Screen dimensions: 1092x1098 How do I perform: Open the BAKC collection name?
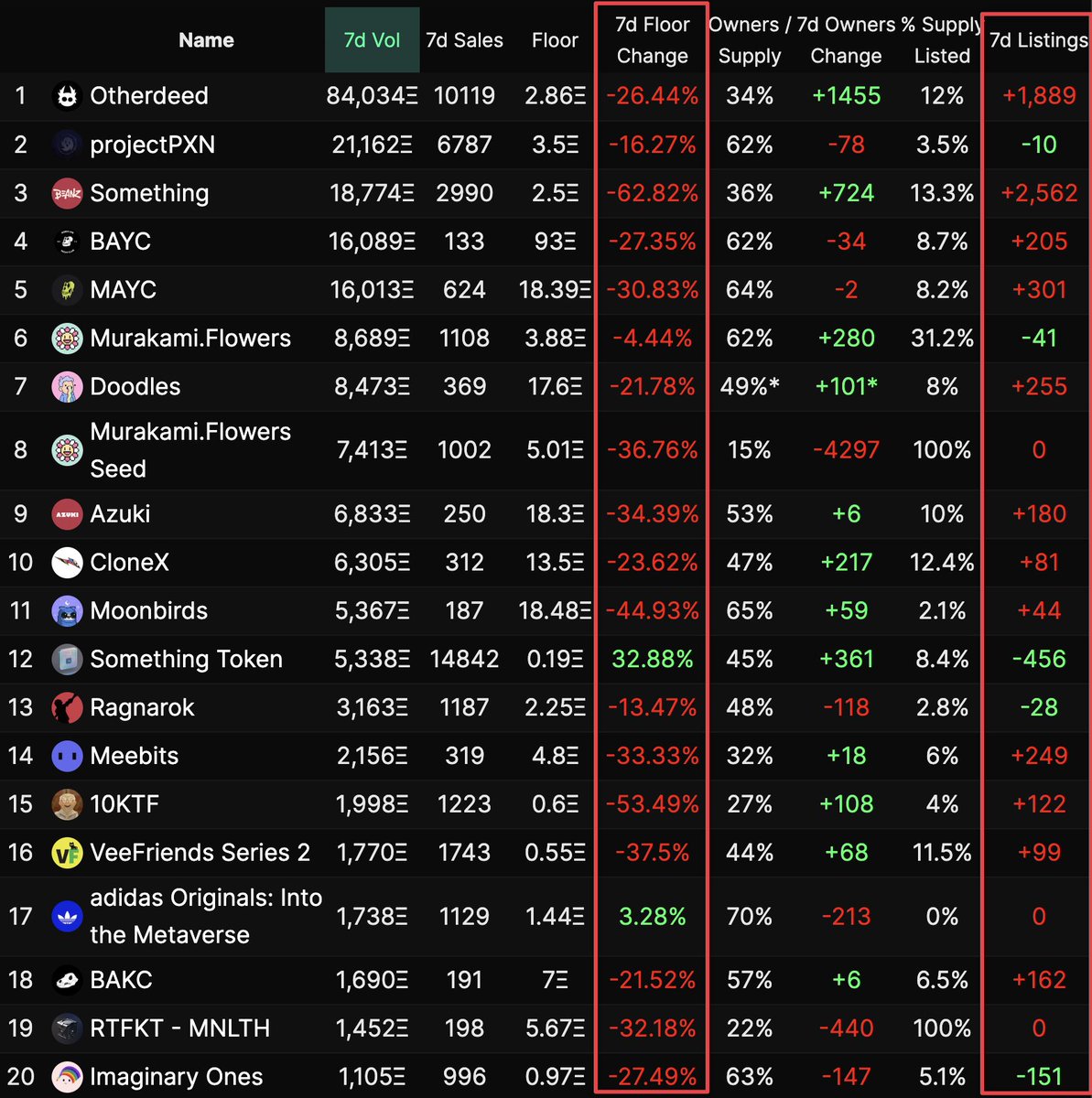click(x=122, y=980)
